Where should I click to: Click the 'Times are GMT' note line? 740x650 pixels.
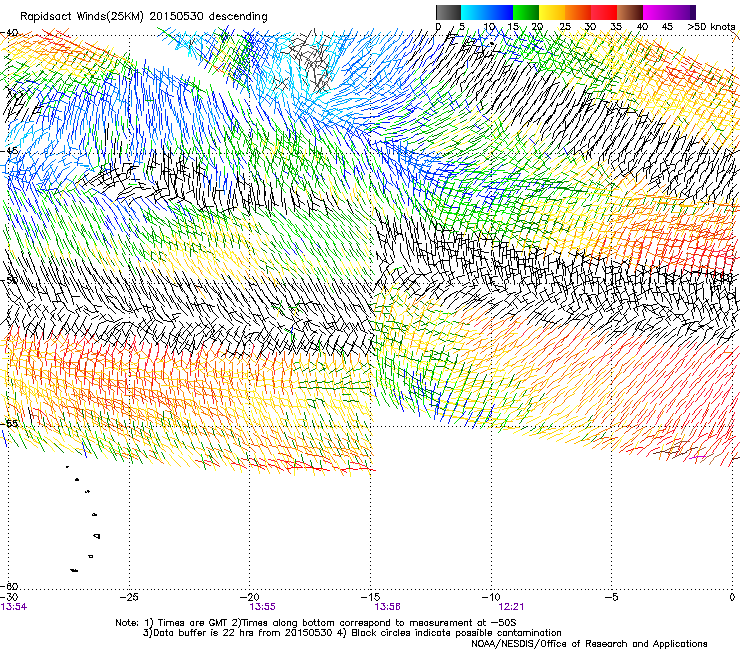tap(316, 623)
